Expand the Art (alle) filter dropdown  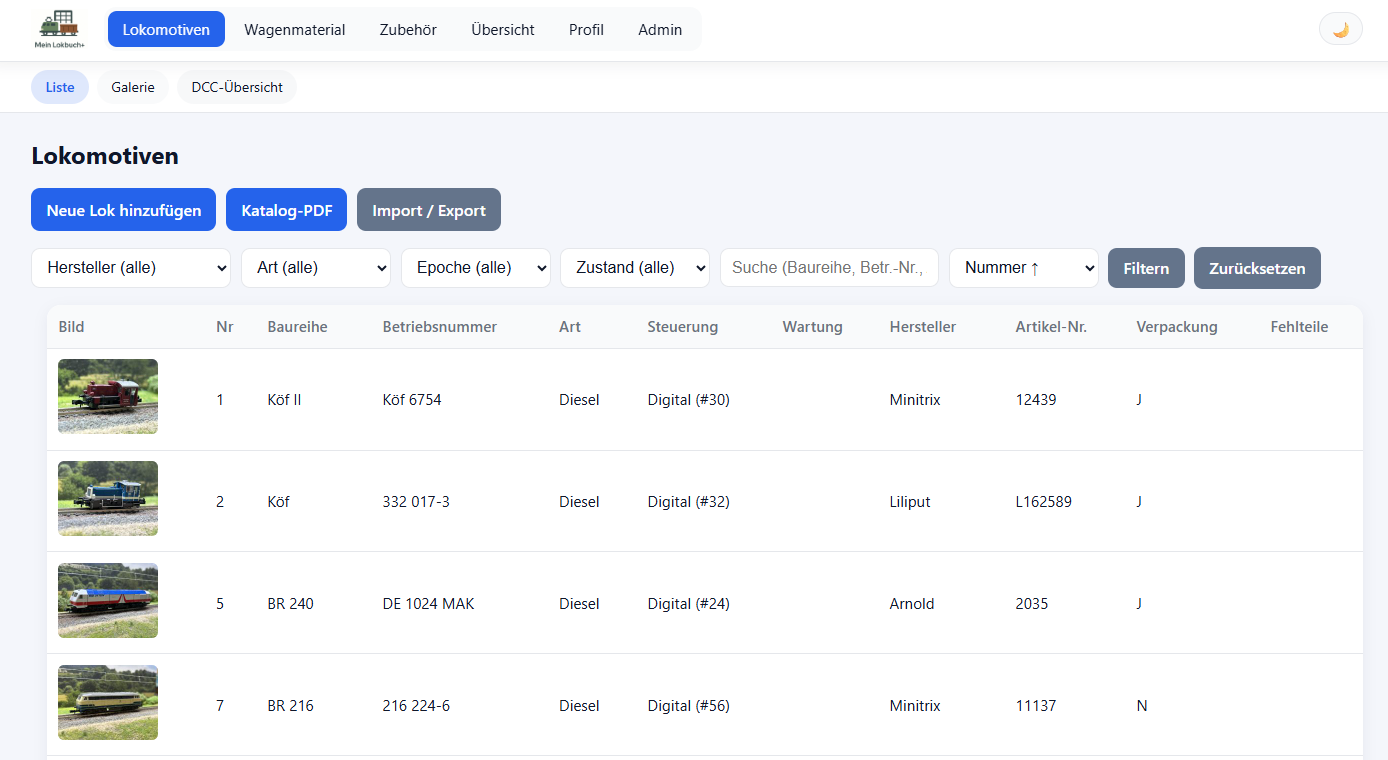[x=316, y=268]
